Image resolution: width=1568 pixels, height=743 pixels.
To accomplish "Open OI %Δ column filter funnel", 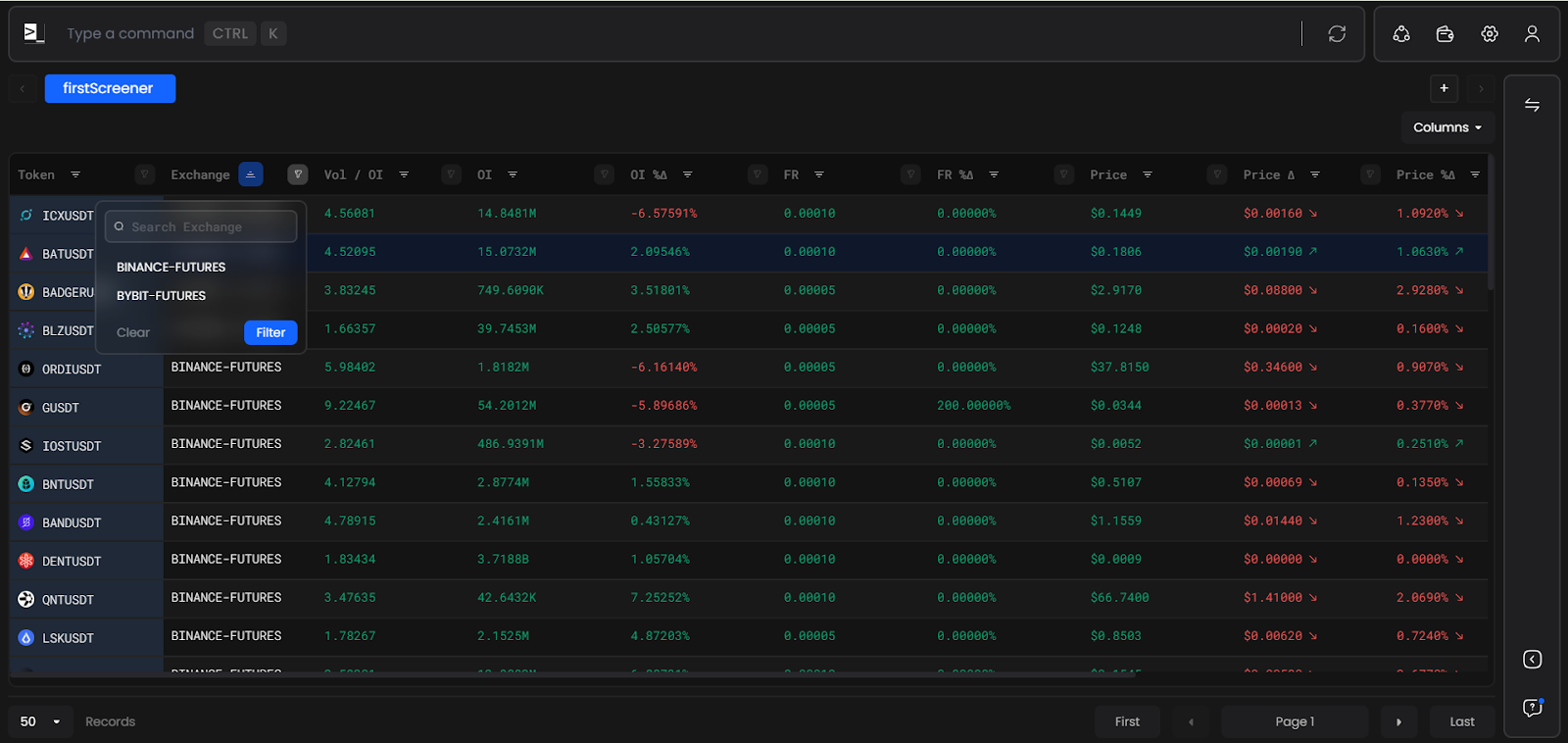I will pyautogui.click(x=758, y=174).
